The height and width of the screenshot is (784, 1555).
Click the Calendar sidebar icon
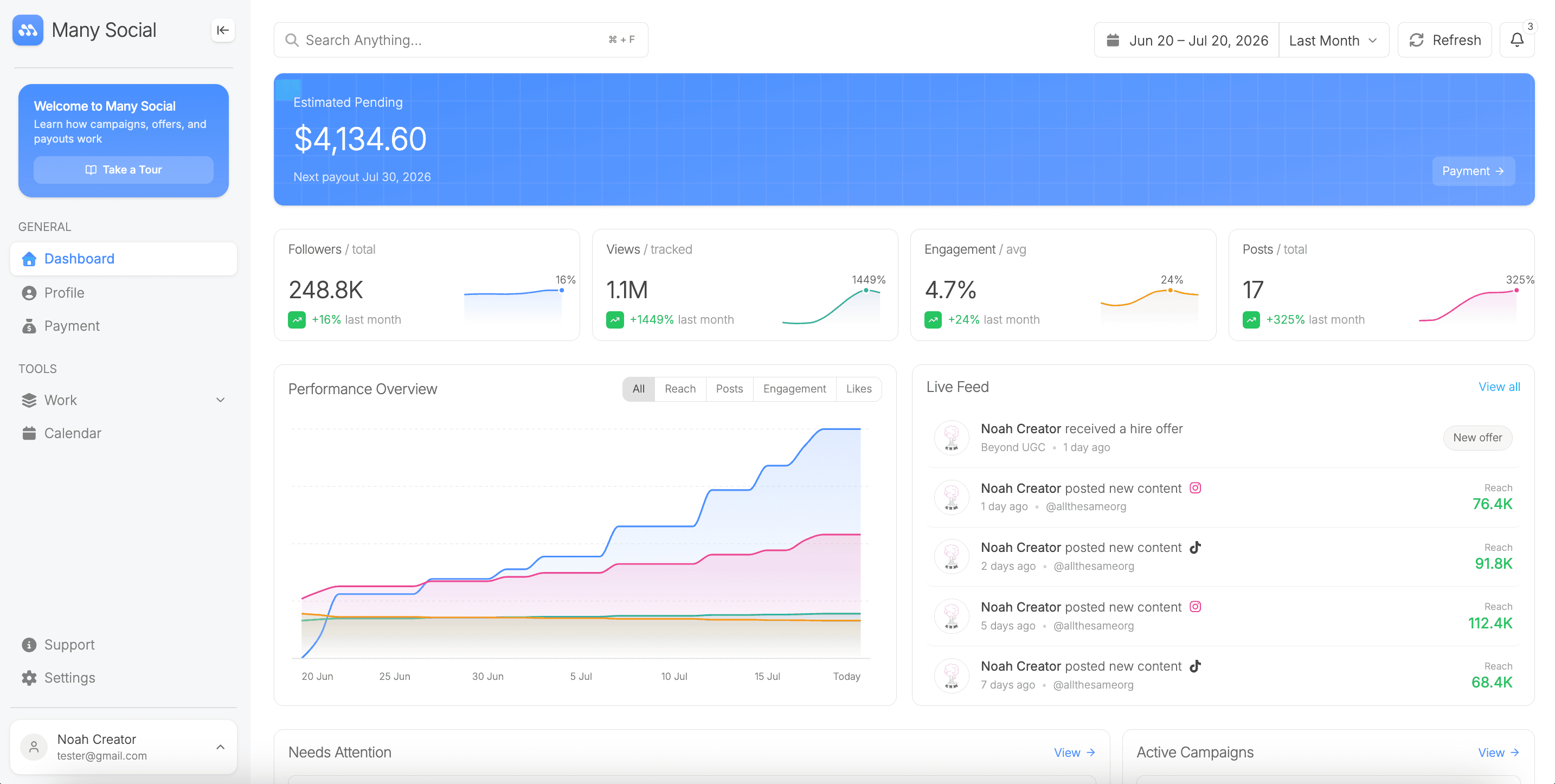(29, 433)
